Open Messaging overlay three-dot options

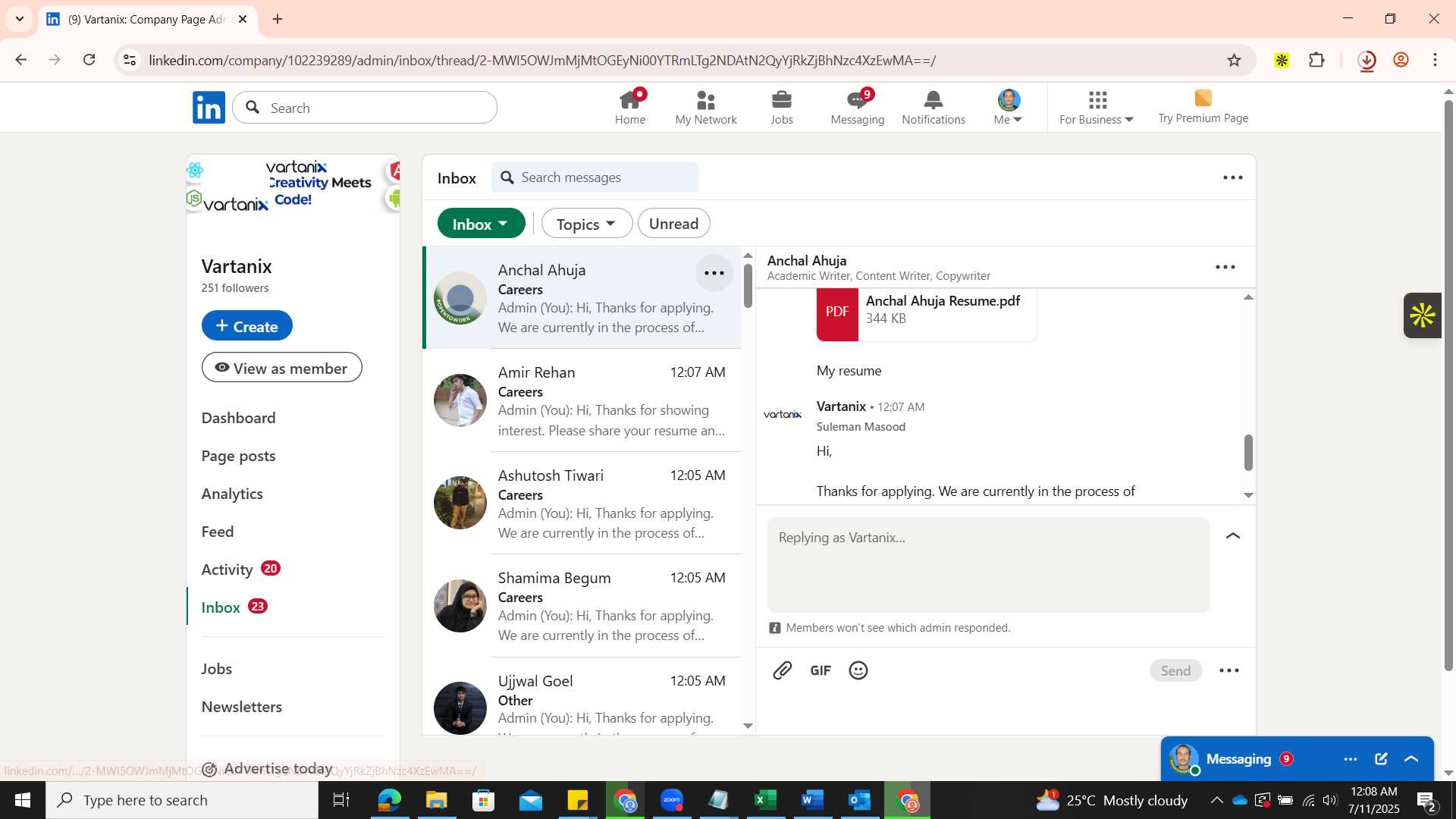tap(1351, 758)
